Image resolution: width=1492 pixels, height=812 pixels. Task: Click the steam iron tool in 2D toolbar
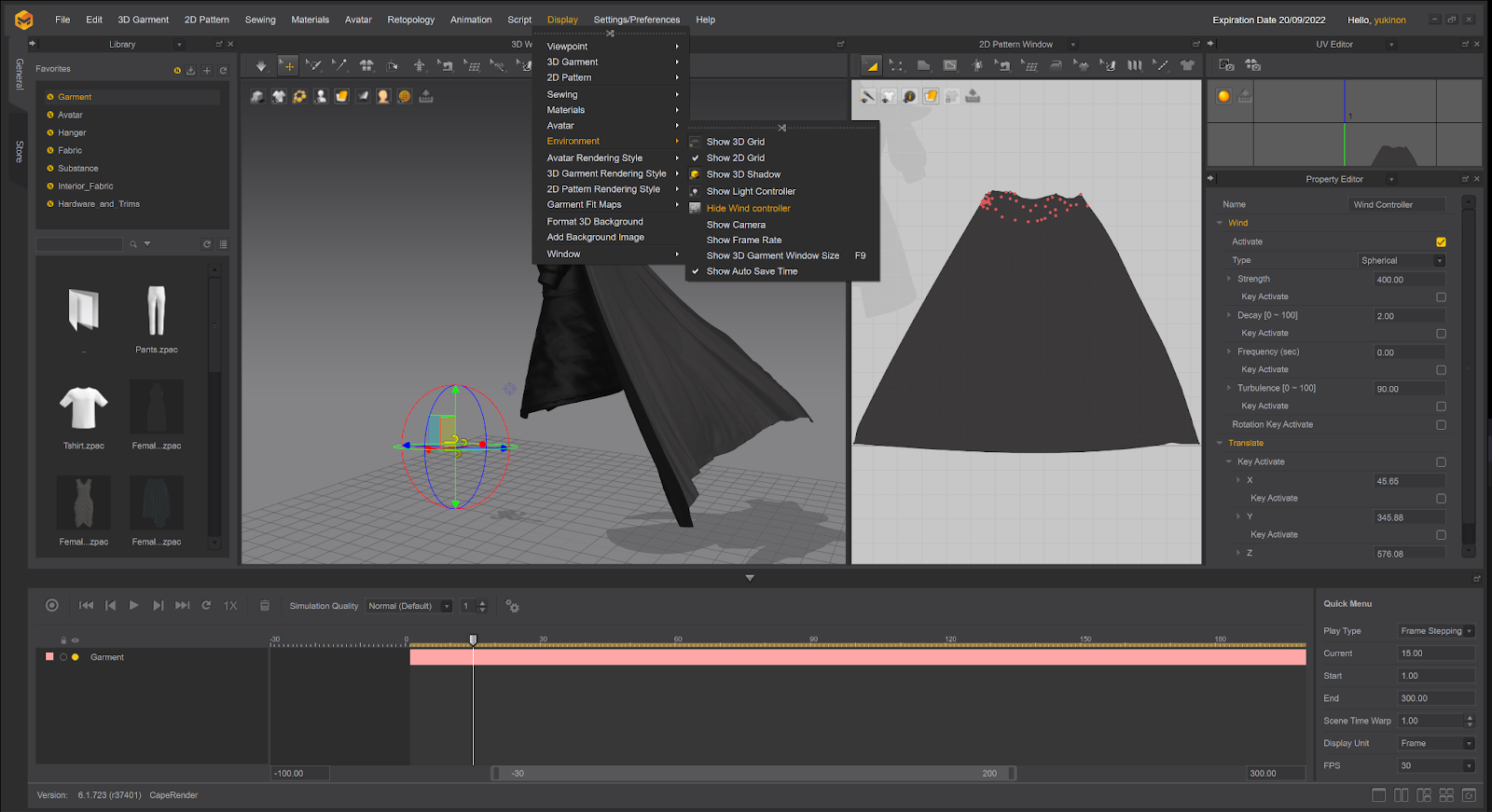[x=1056, y=65]
